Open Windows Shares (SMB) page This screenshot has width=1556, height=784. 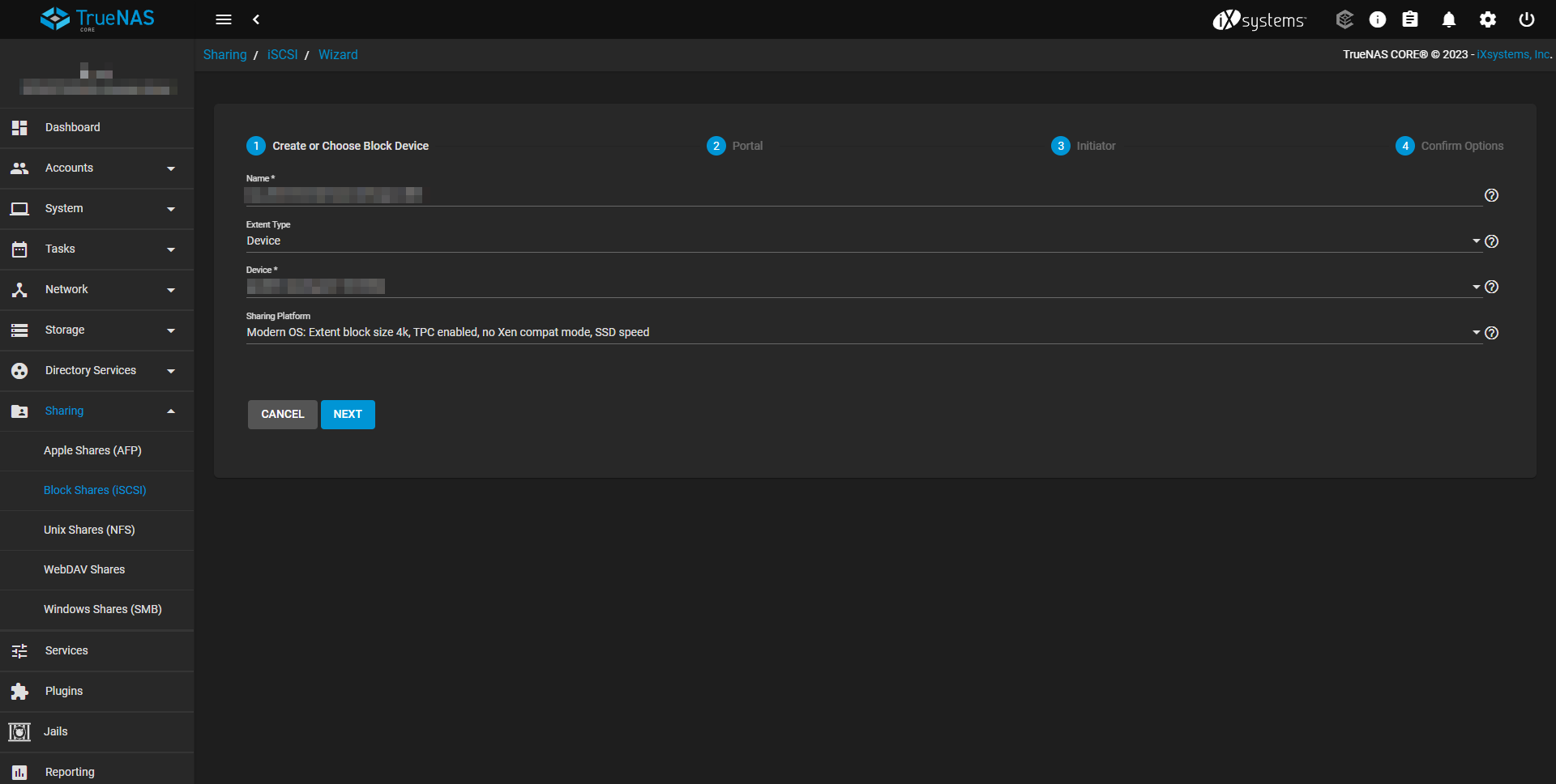coord(103,610)
